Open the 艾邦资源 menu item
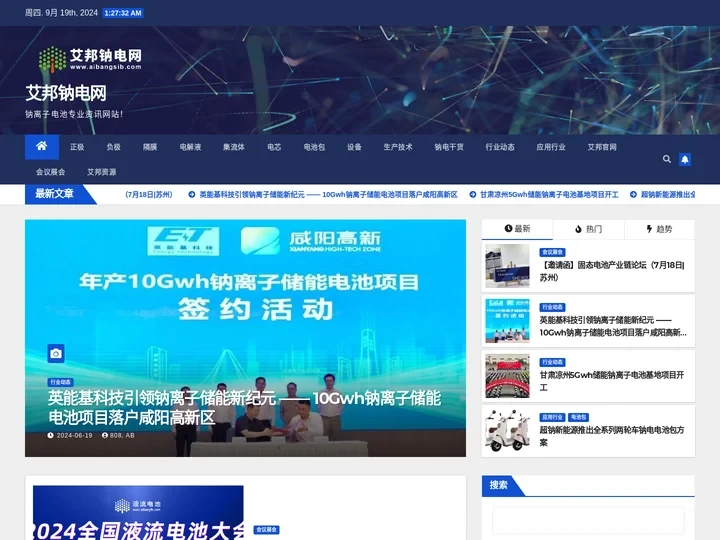720x540 pixels. tap(101, 172)
